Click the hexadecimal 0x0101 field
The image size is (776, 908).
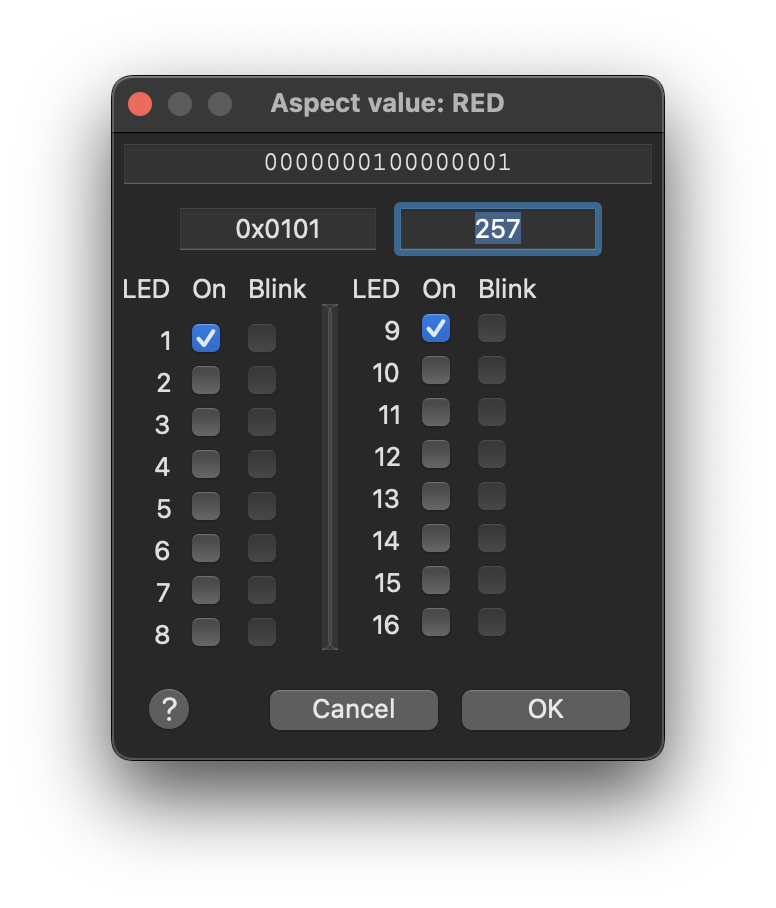point(278,229)
